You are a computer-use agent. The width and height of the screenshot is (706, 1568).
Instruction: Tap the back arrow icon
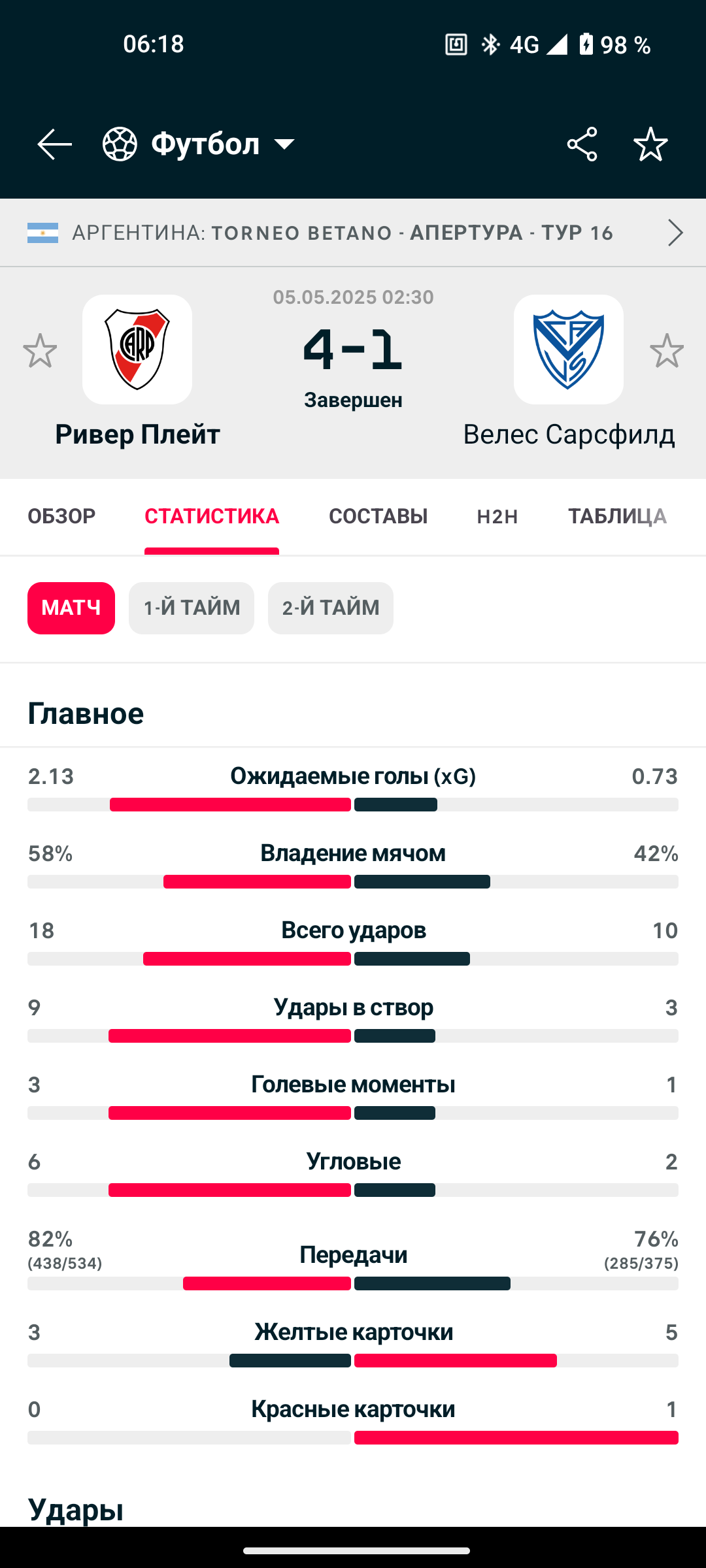pos(54,144)
